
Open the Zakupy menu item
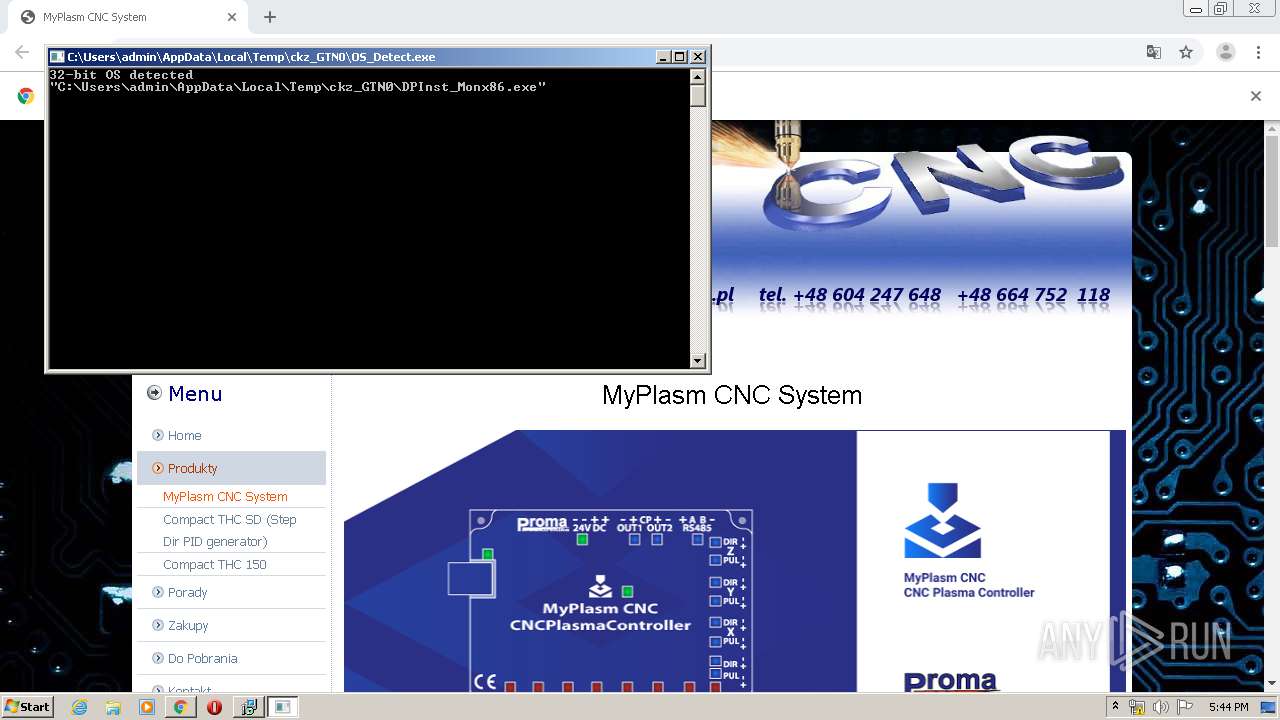point(188,625)
